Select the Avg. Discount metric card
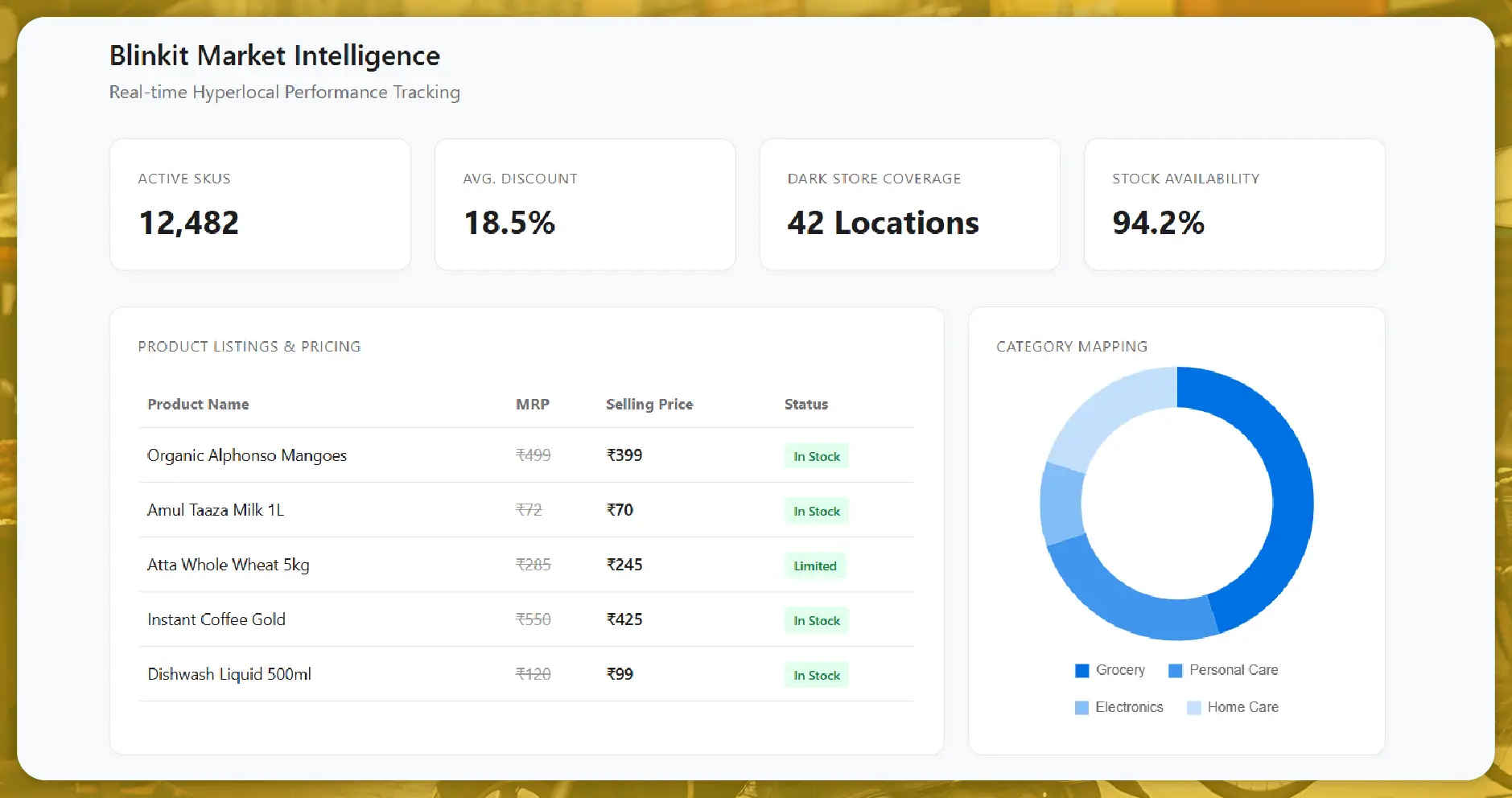 coord(585,204)
